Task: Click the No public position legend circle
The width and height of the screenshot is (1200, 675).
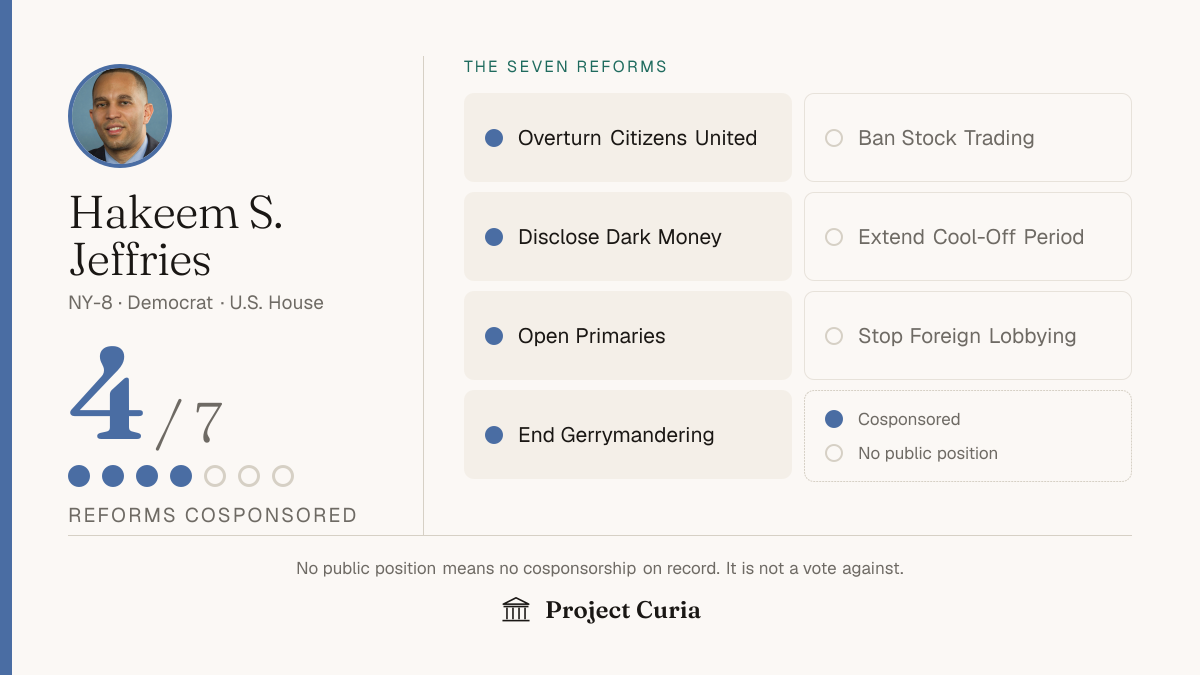Action: [834, 453]
